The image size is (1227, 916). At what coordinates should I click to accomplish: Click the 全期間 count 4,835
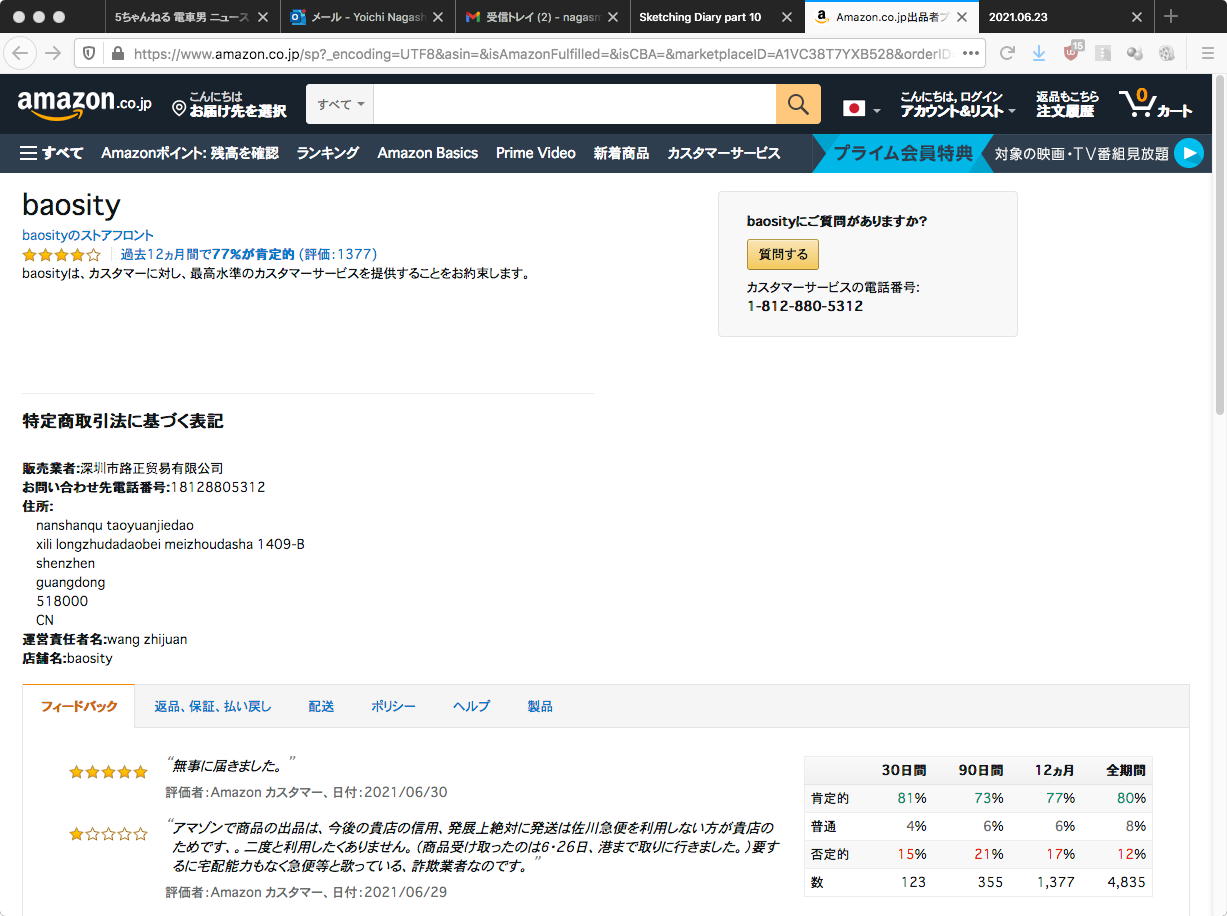click(x=1126, y=882)
